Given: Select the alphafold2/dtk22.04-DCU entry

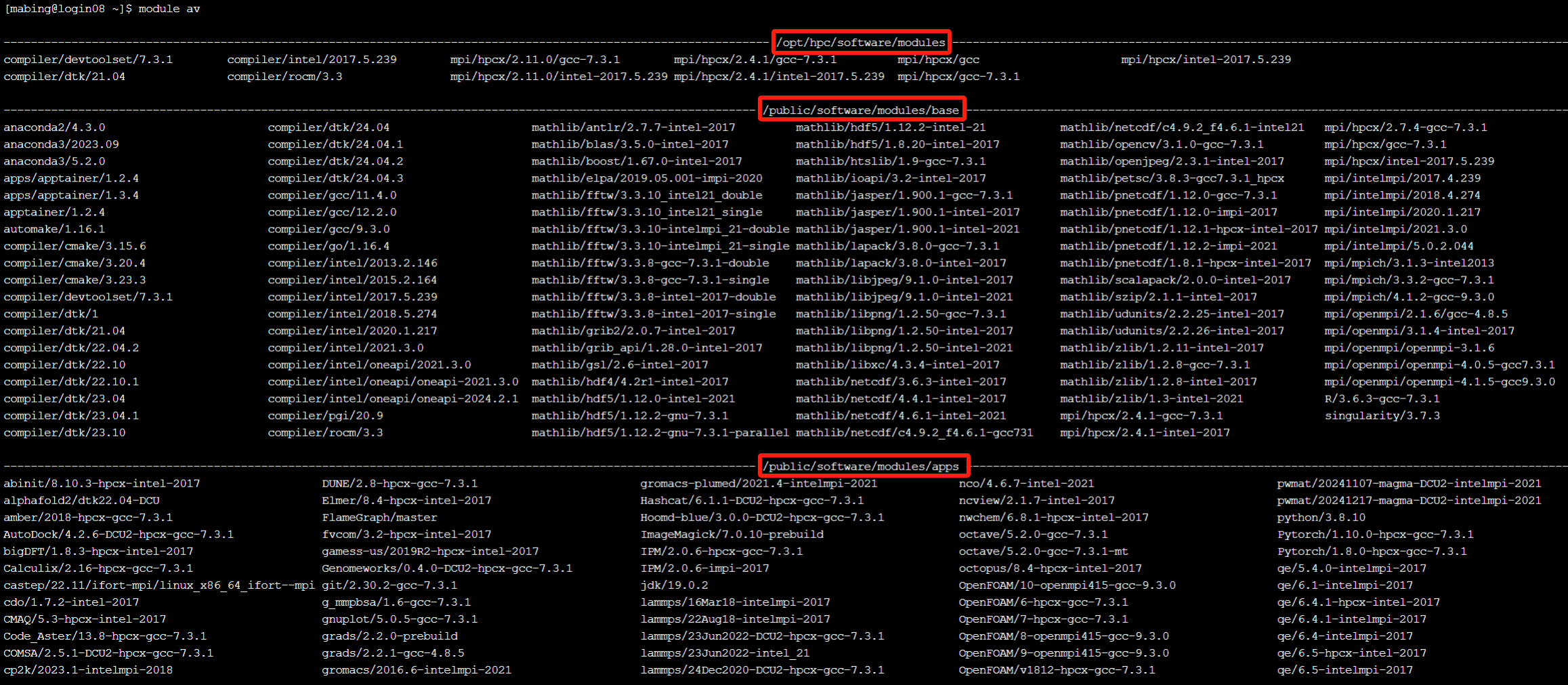Looking at the screenshot, I should (x=81, y=501).
